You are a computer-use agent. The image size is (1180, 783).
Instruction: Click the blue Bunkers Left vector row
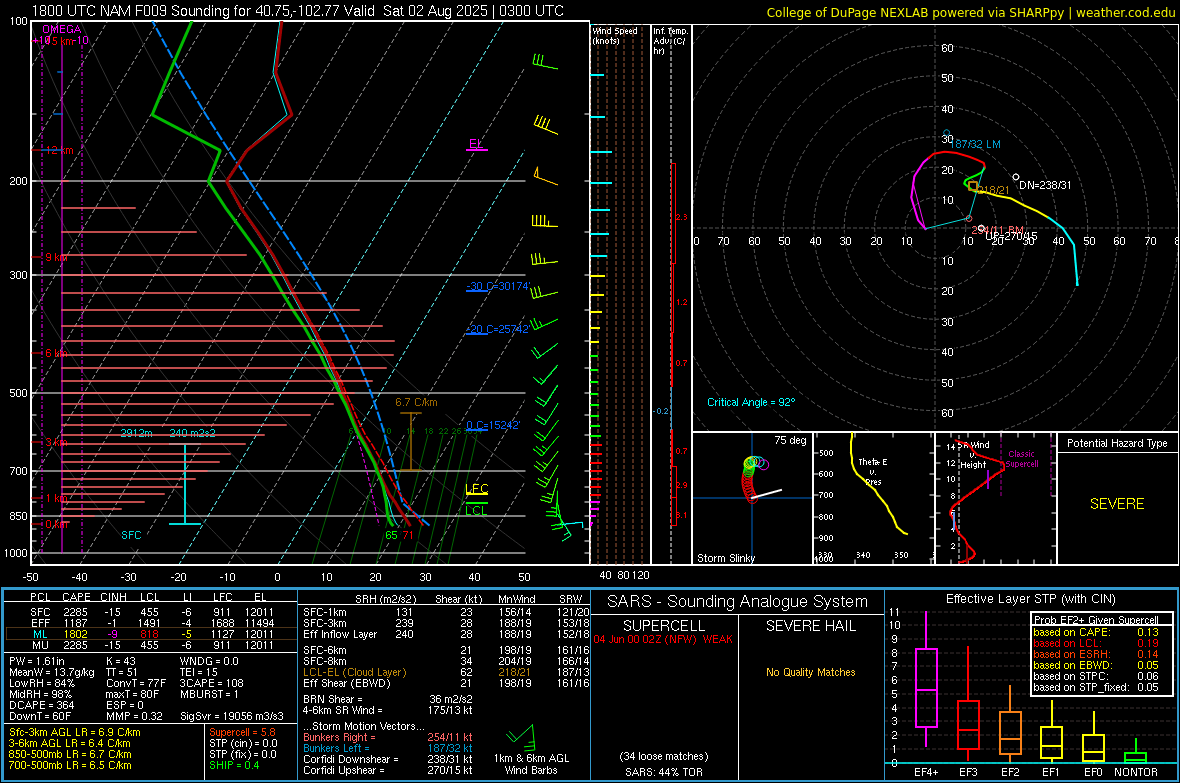tap(388, 748)
